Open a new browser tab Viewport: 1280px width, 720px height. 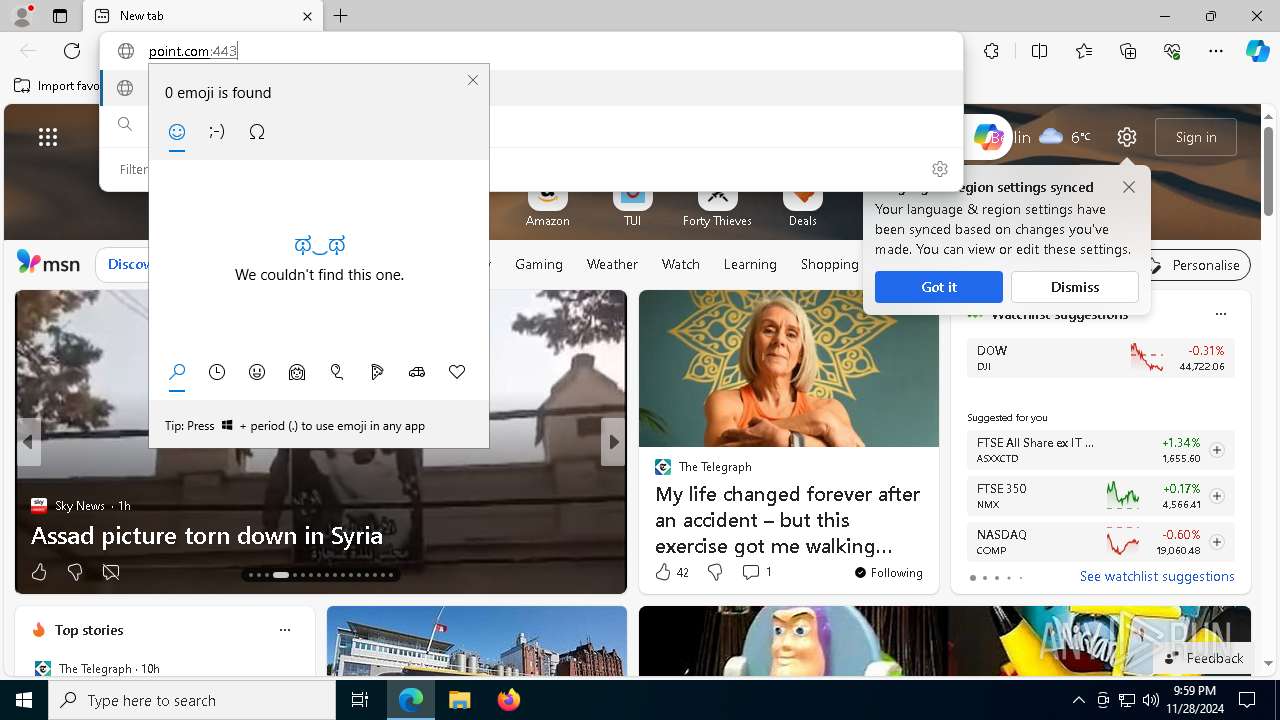(x=340, y=16)
